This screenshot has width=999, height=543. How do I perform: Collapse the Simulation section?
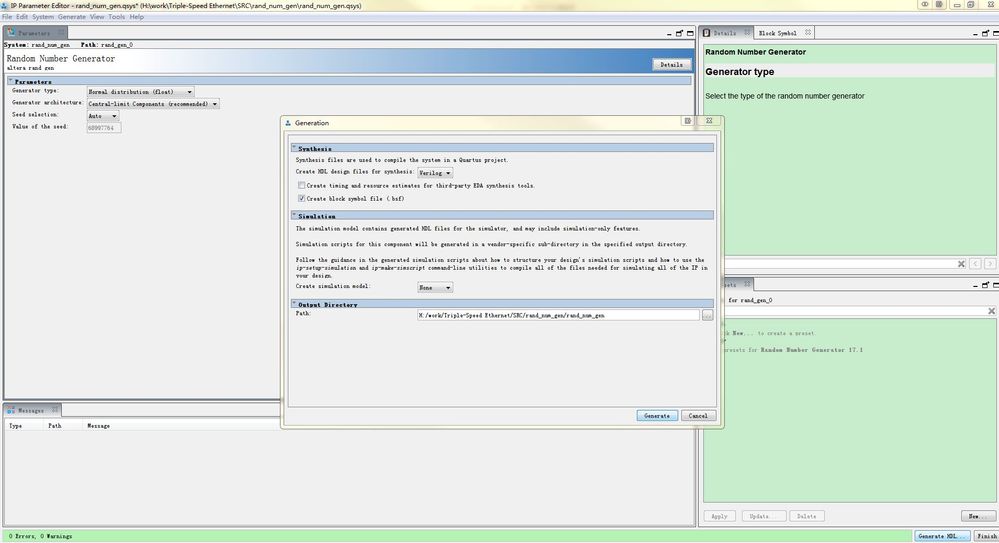[294, 215]
